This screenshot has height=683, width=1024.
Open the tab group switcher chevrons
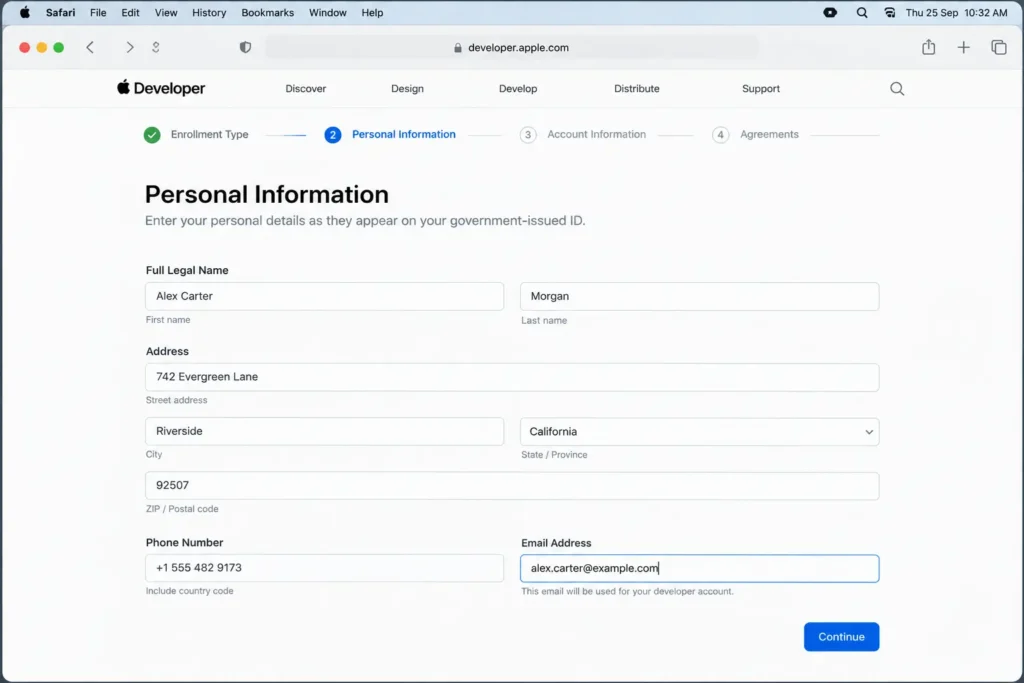coord(155,47)
